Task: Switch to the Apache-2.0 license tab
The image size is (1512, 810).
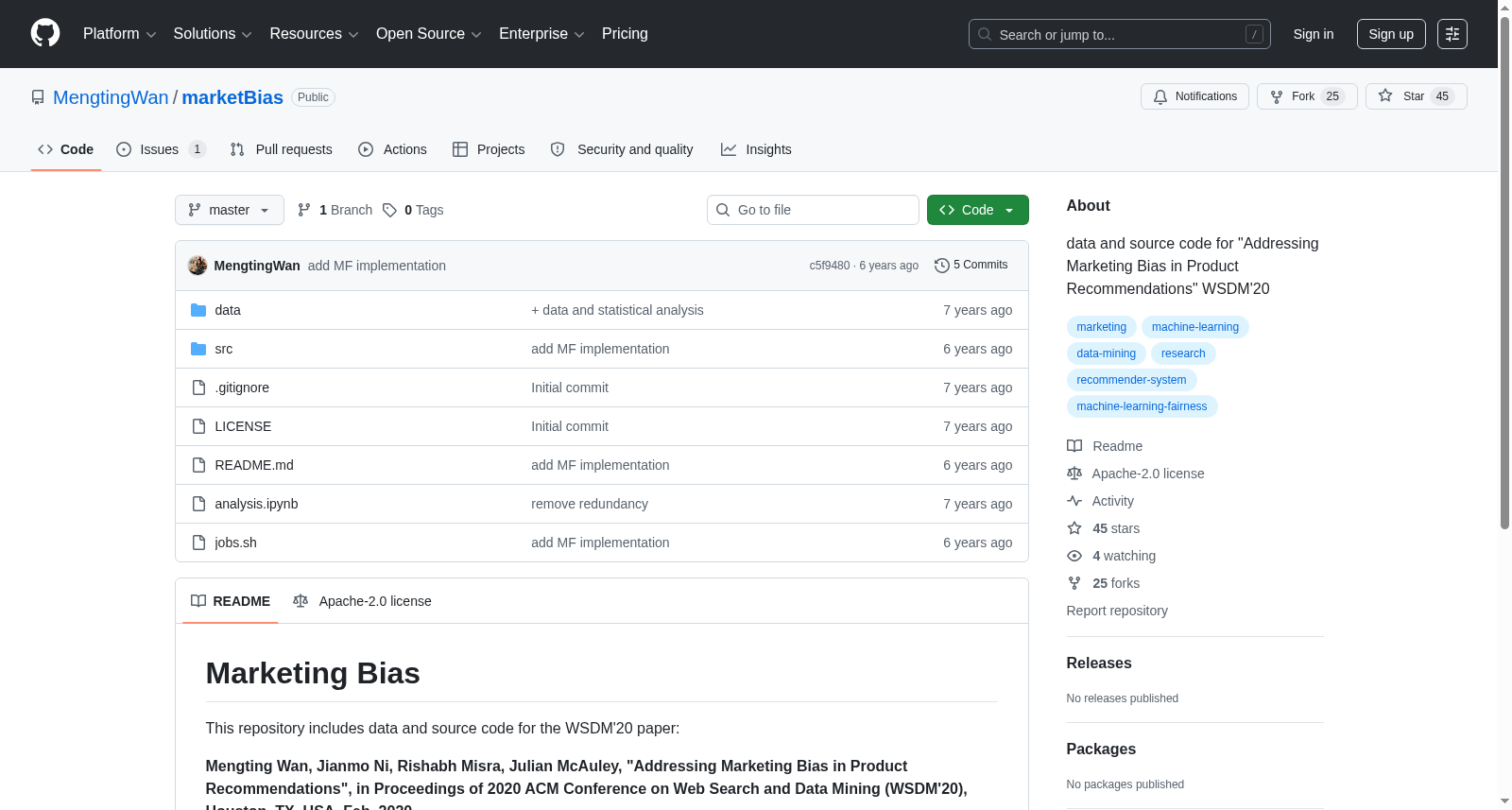Action: pyautogui.click(x=362, y=601)
